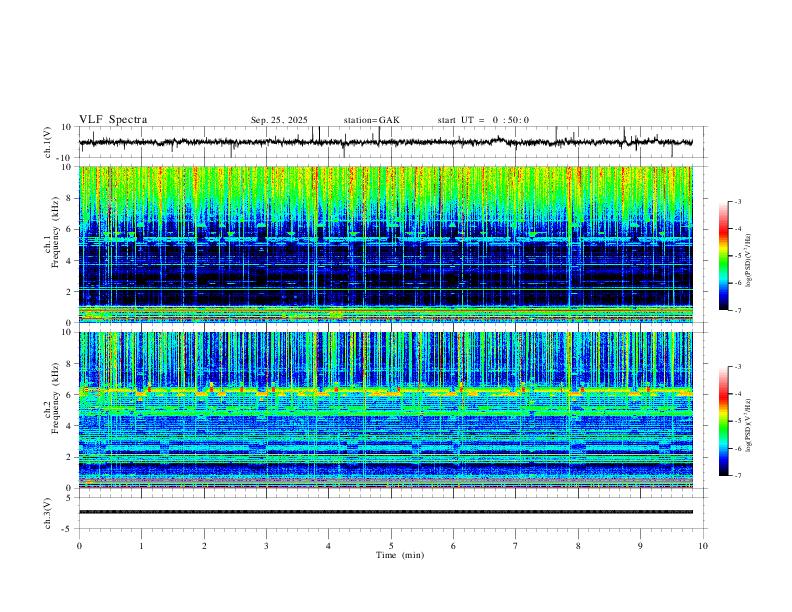Click the ch.3(V) flat trace panel
Viewport: 792px width, 612px height.
392,513
